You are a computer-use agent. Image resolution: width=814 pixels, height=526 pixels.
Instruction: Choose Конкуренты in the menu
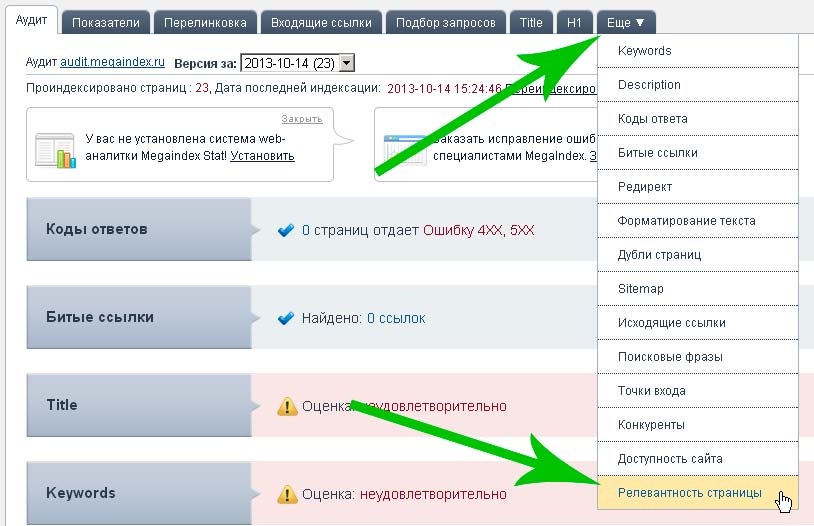[x=698, y=425]
